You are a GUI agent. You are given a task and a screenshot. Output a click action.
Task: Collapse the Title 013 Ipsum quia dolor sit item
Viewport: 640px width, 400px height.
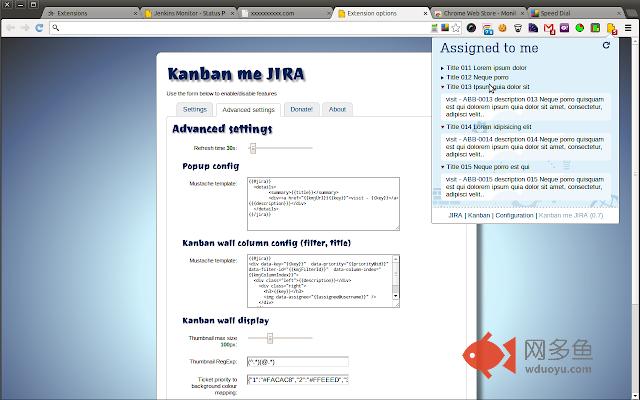(x=485, y=87)
